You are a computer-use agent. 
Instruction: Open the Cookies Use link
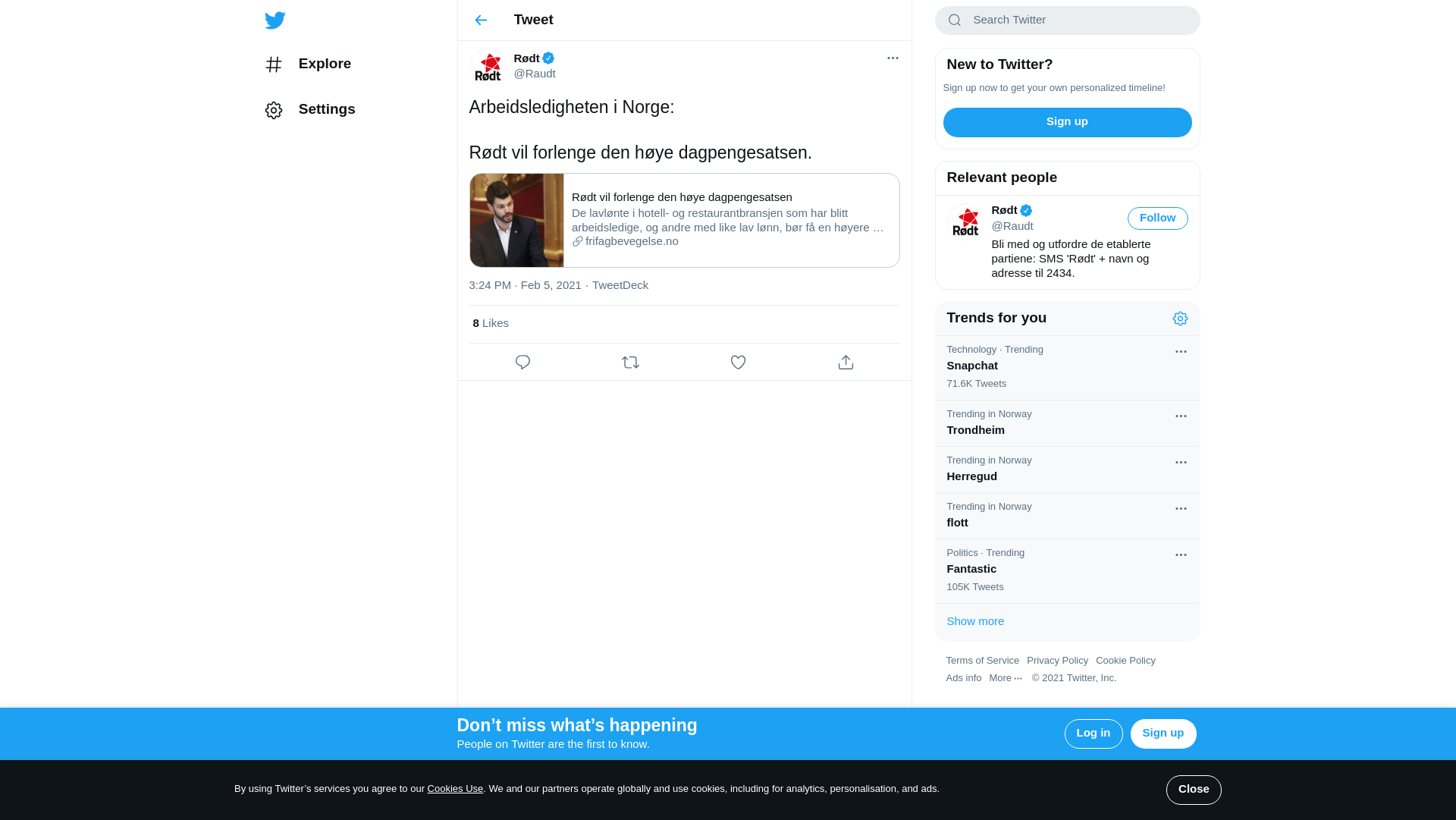coord(455,789)
